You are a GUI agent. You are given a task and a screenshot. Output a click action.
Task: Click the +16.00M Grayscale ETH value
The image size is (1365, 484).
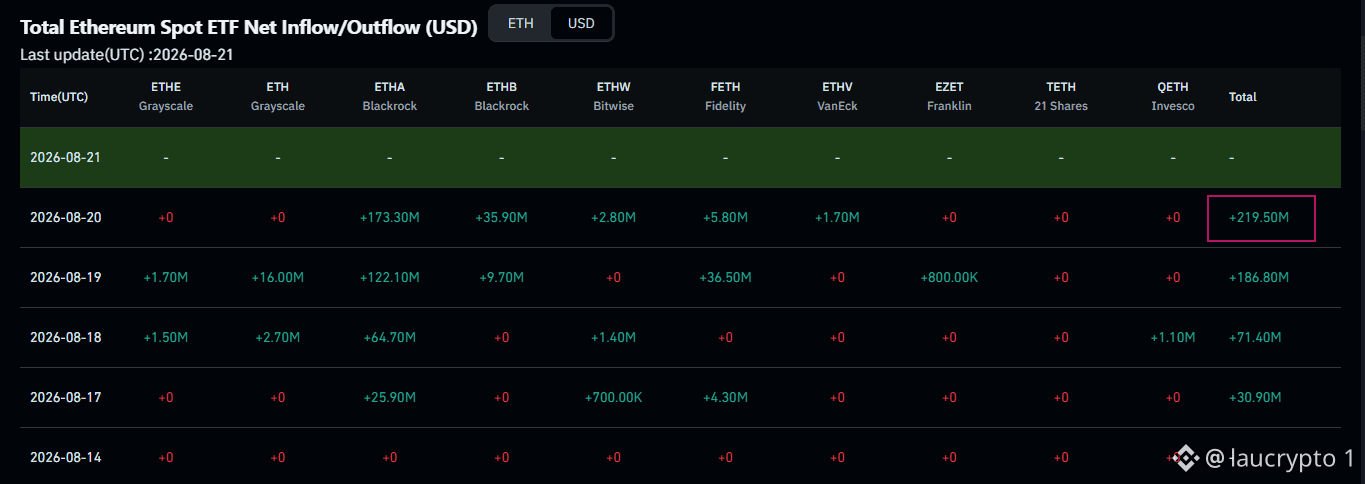coord(277,277)
